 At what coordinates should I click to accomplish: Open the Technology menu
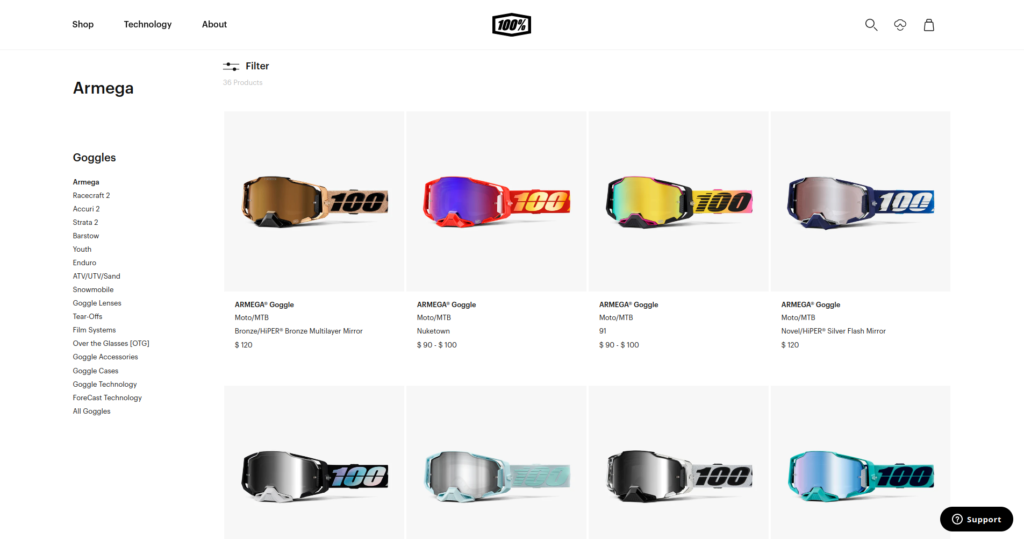(148, 24)
